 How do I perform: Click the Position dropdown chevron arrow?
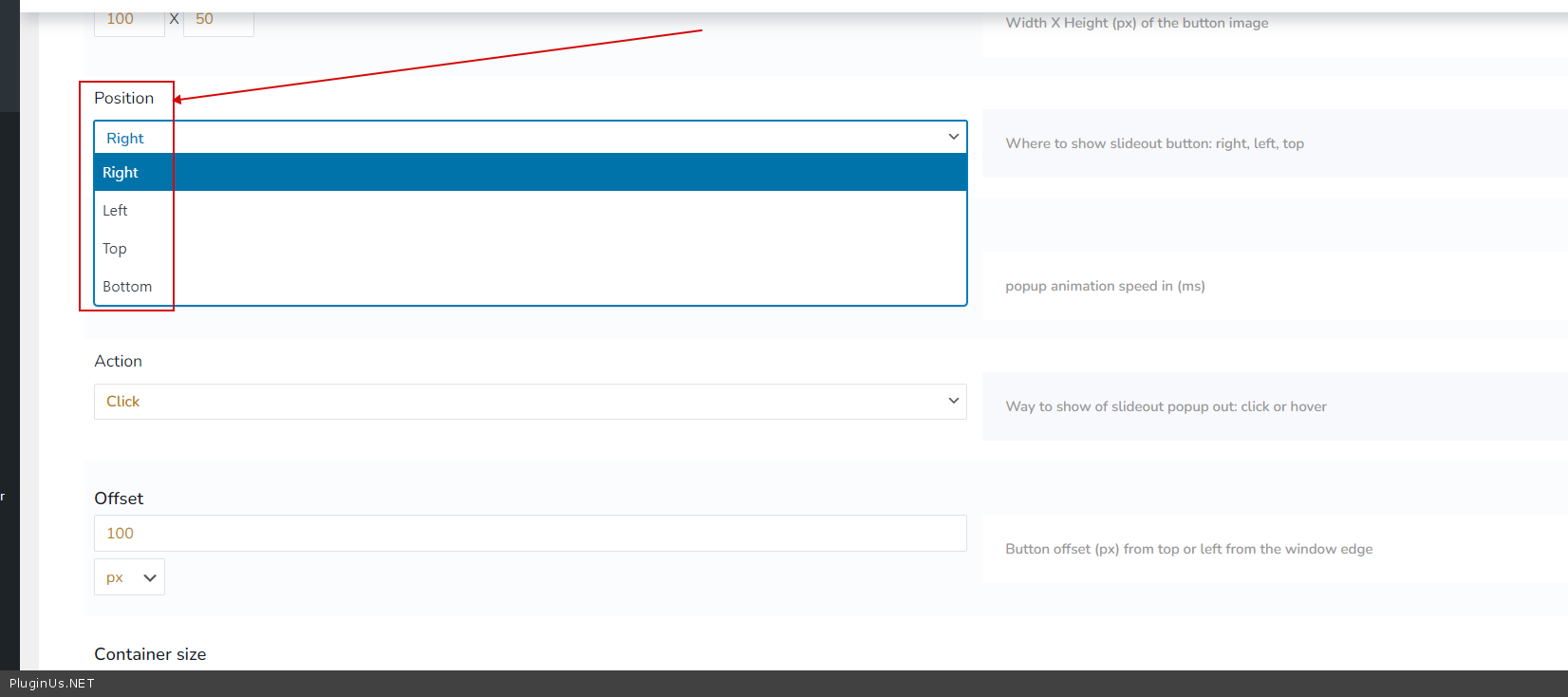coord(953,138)
